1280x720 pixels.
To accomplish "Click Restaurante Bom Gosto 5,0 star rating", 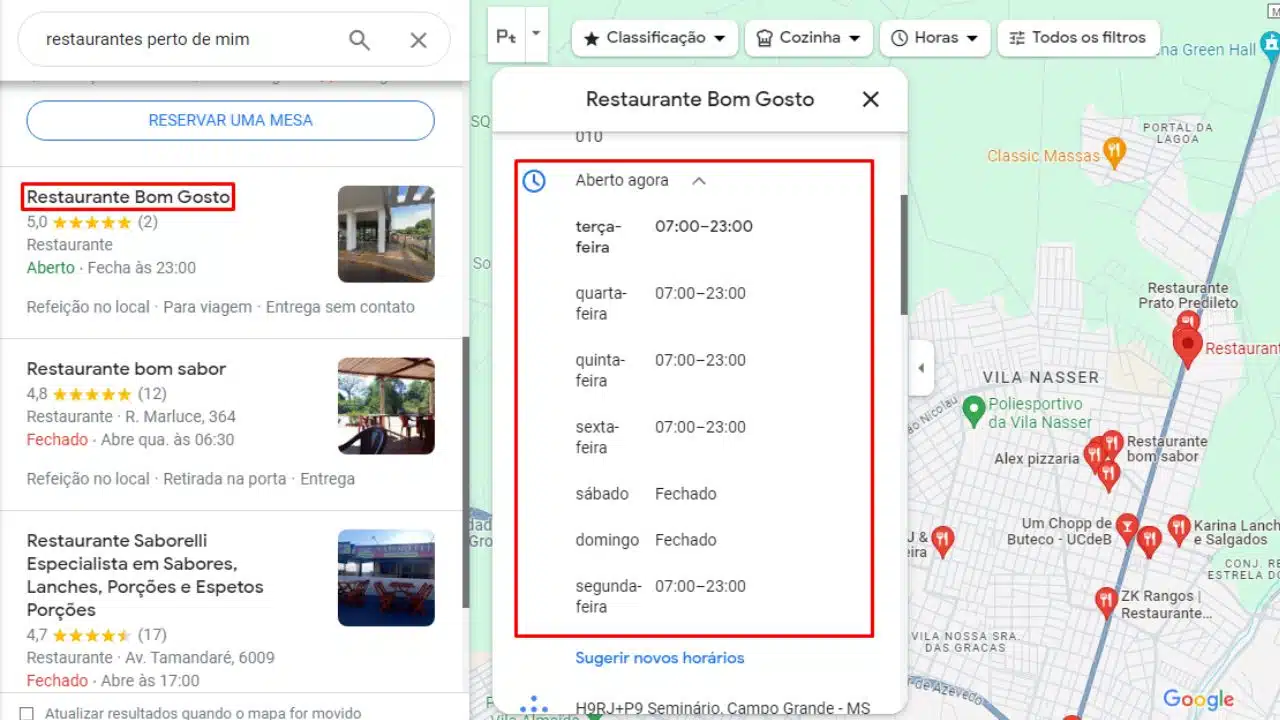I will tap(92, 222).
